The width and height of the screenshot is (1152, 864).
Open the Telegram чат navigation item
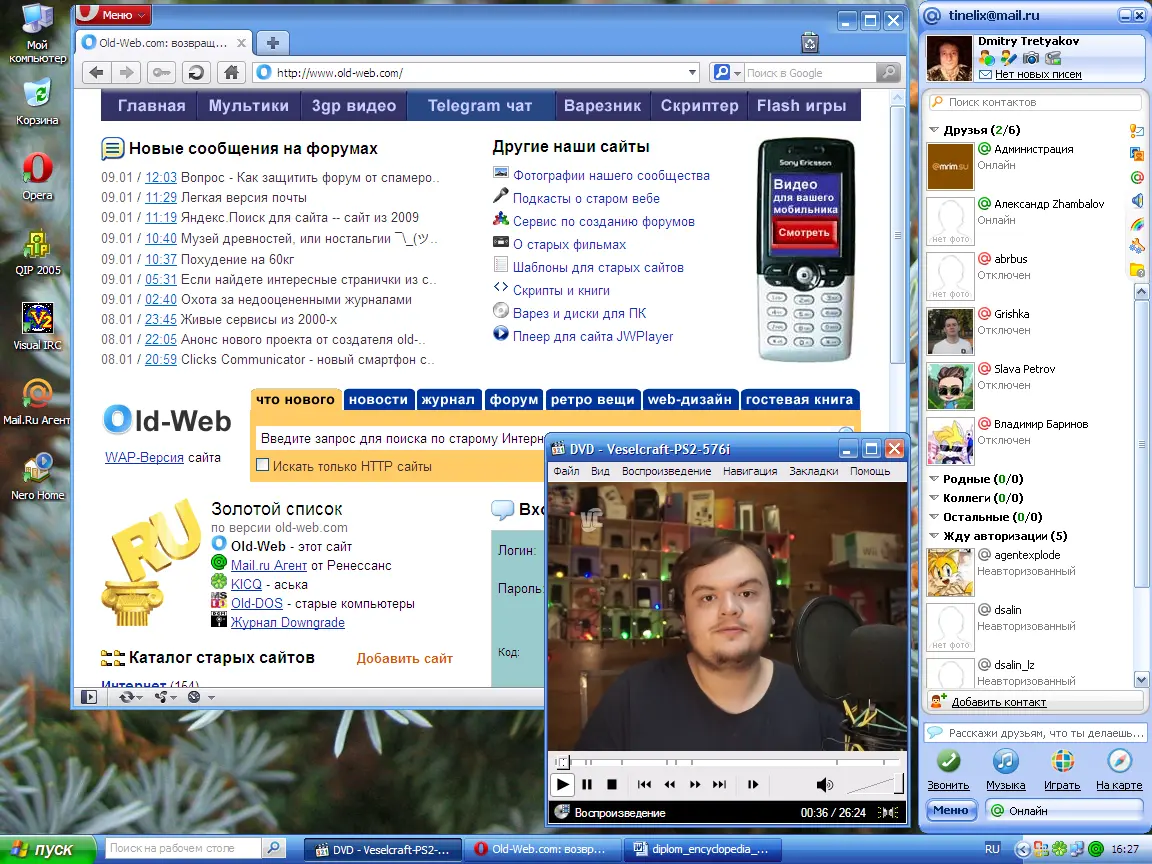(480, 106)
